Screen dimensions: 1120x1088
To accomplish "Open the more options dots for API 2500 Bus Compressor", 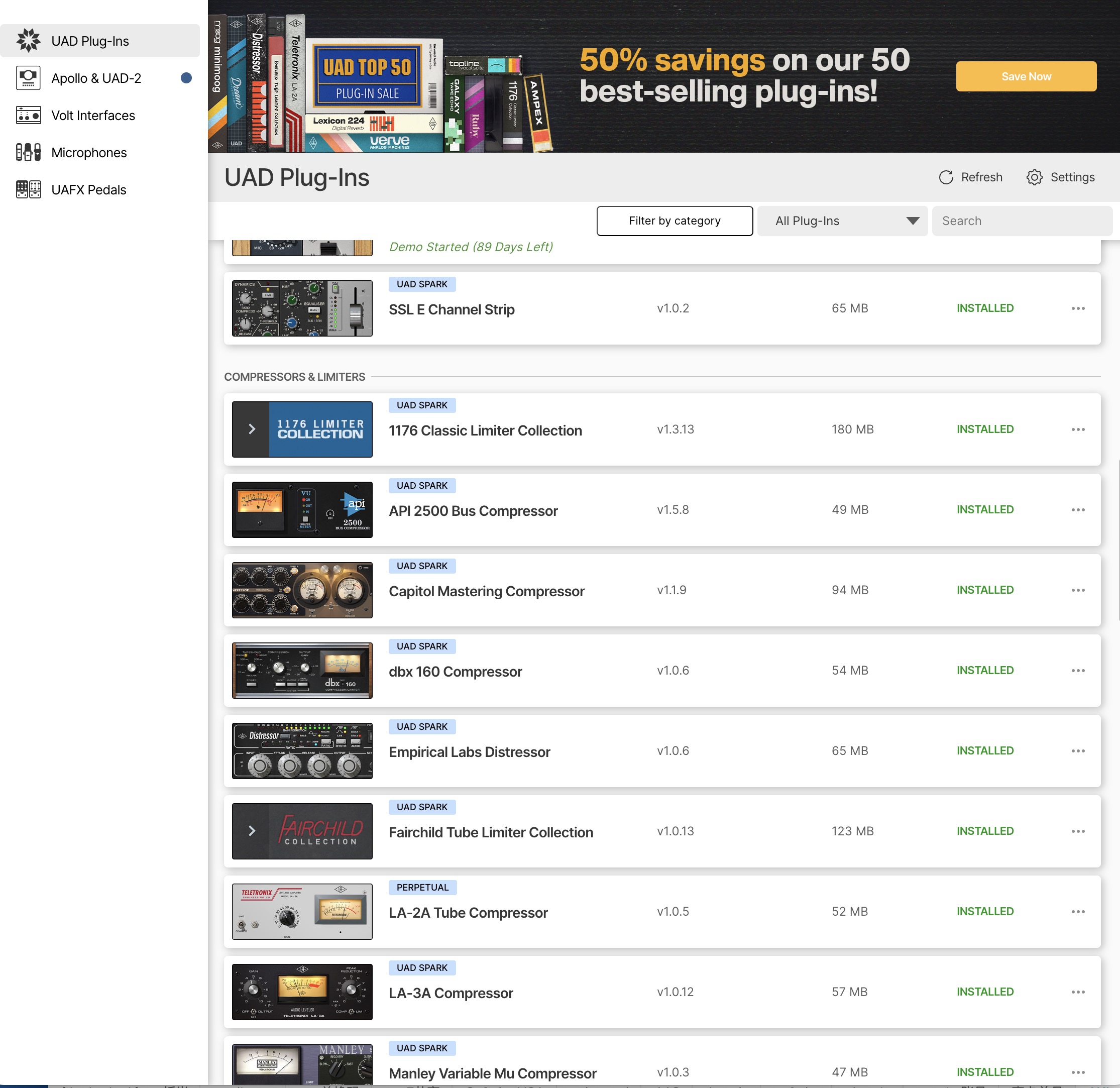I will click(1078, 510).
